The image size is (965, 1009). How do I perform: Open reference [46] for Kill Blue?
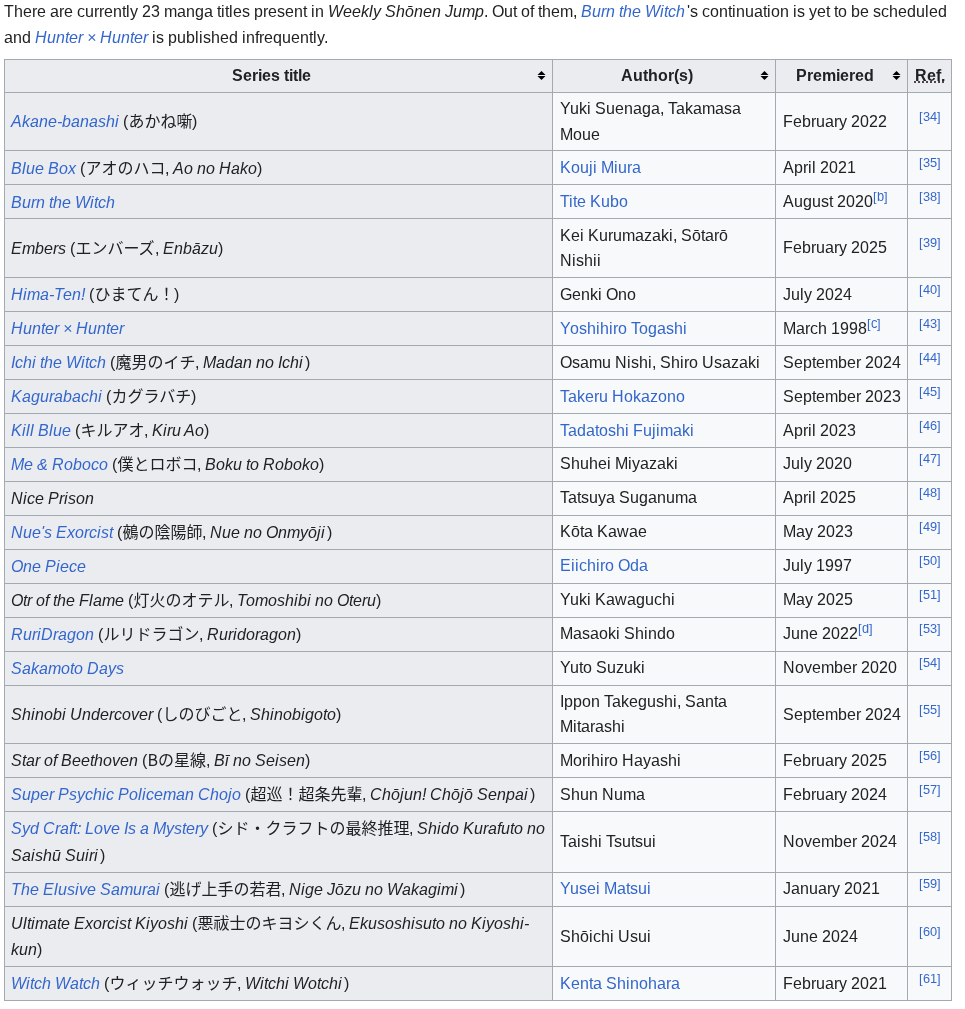coord(930,427)
